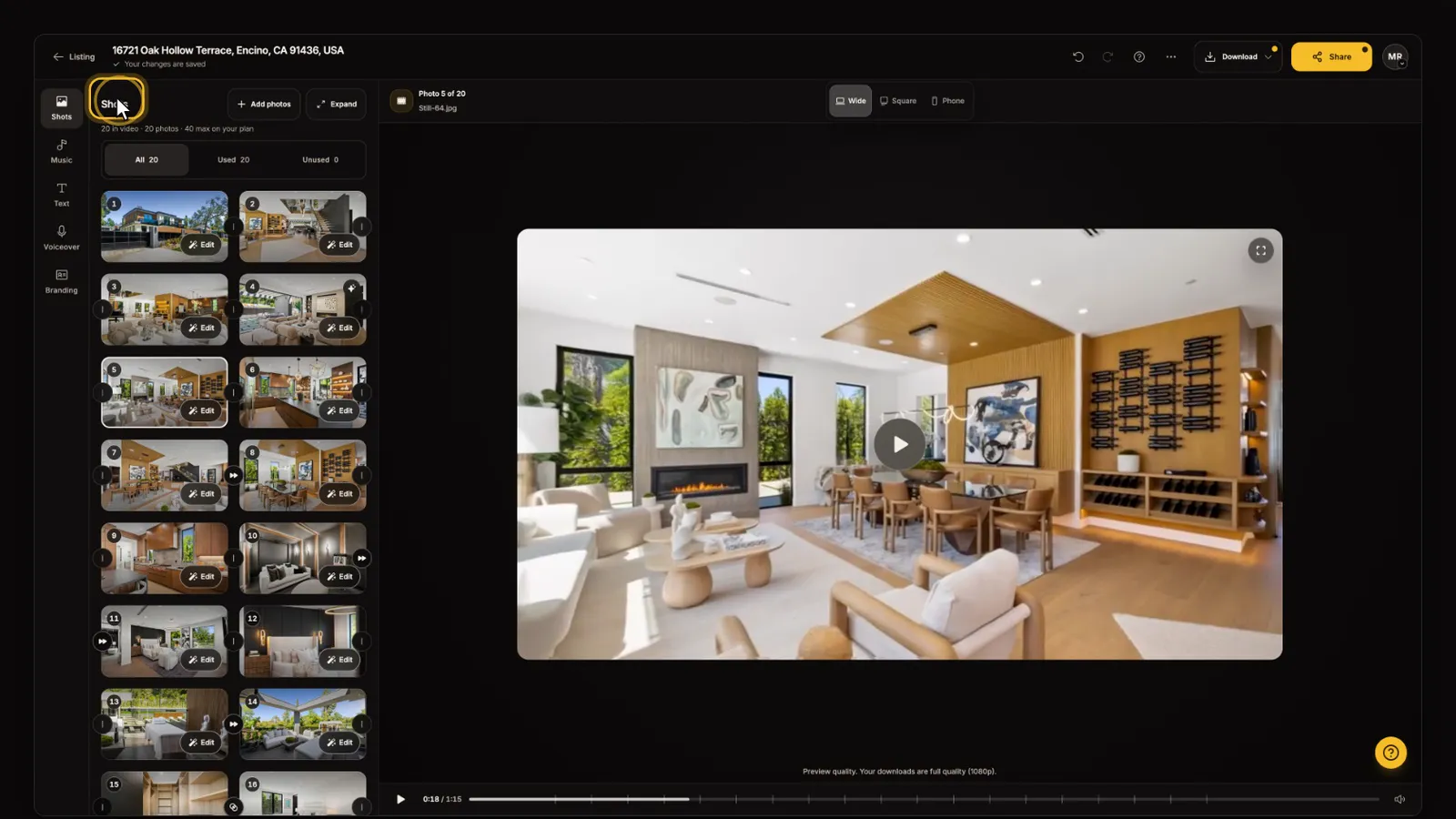Click the sparkle icon on photo 4
Screen dimensions: 1456x819
pos(351,288)
